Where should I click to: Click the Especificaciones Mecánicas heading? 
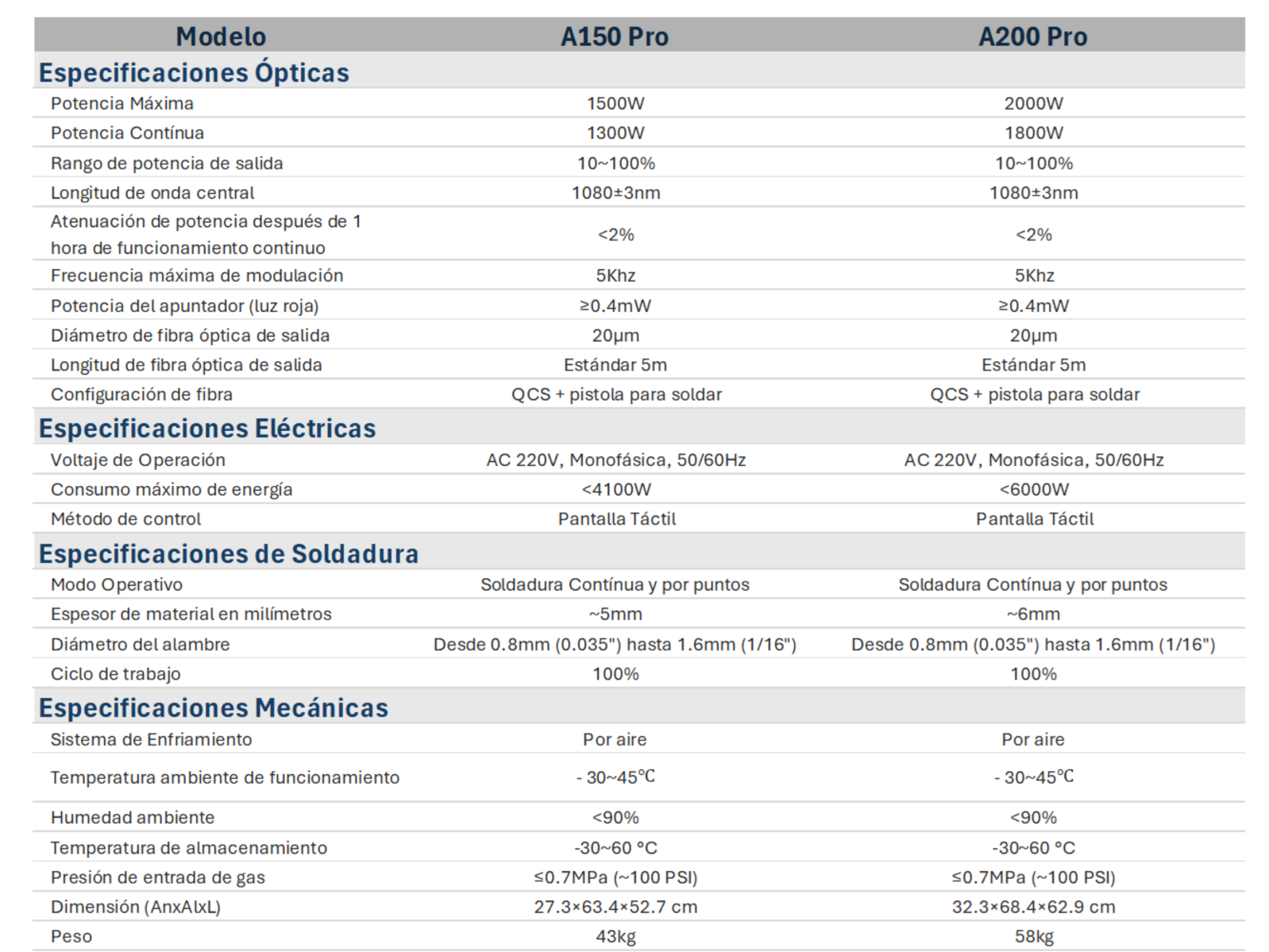pos(214,707)
